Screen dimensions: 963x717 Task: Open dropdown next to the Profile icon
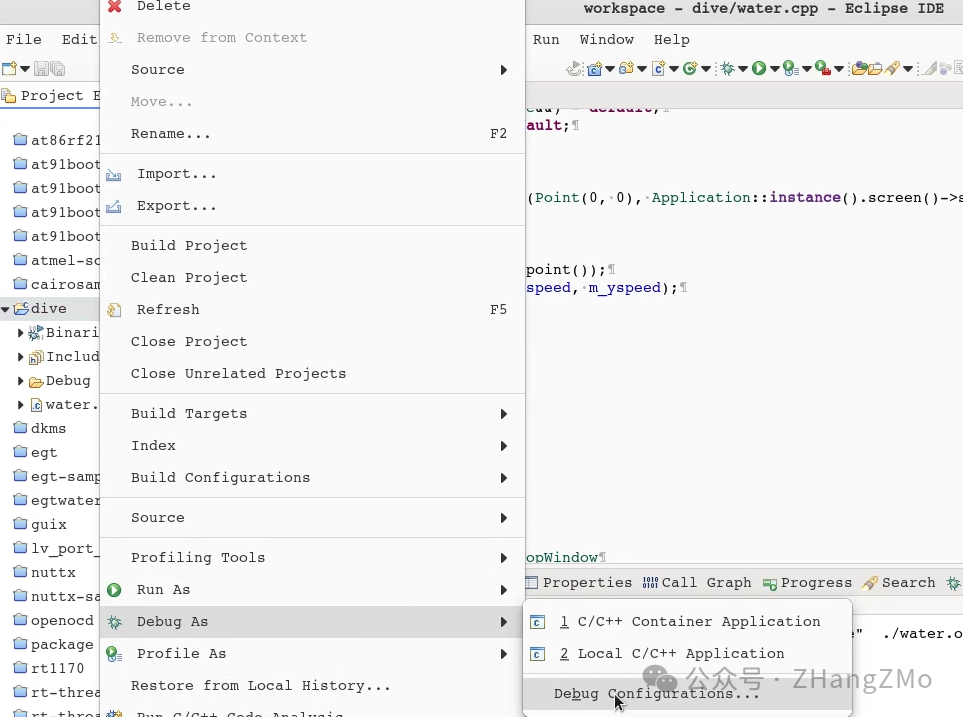(x=807, y=69)
